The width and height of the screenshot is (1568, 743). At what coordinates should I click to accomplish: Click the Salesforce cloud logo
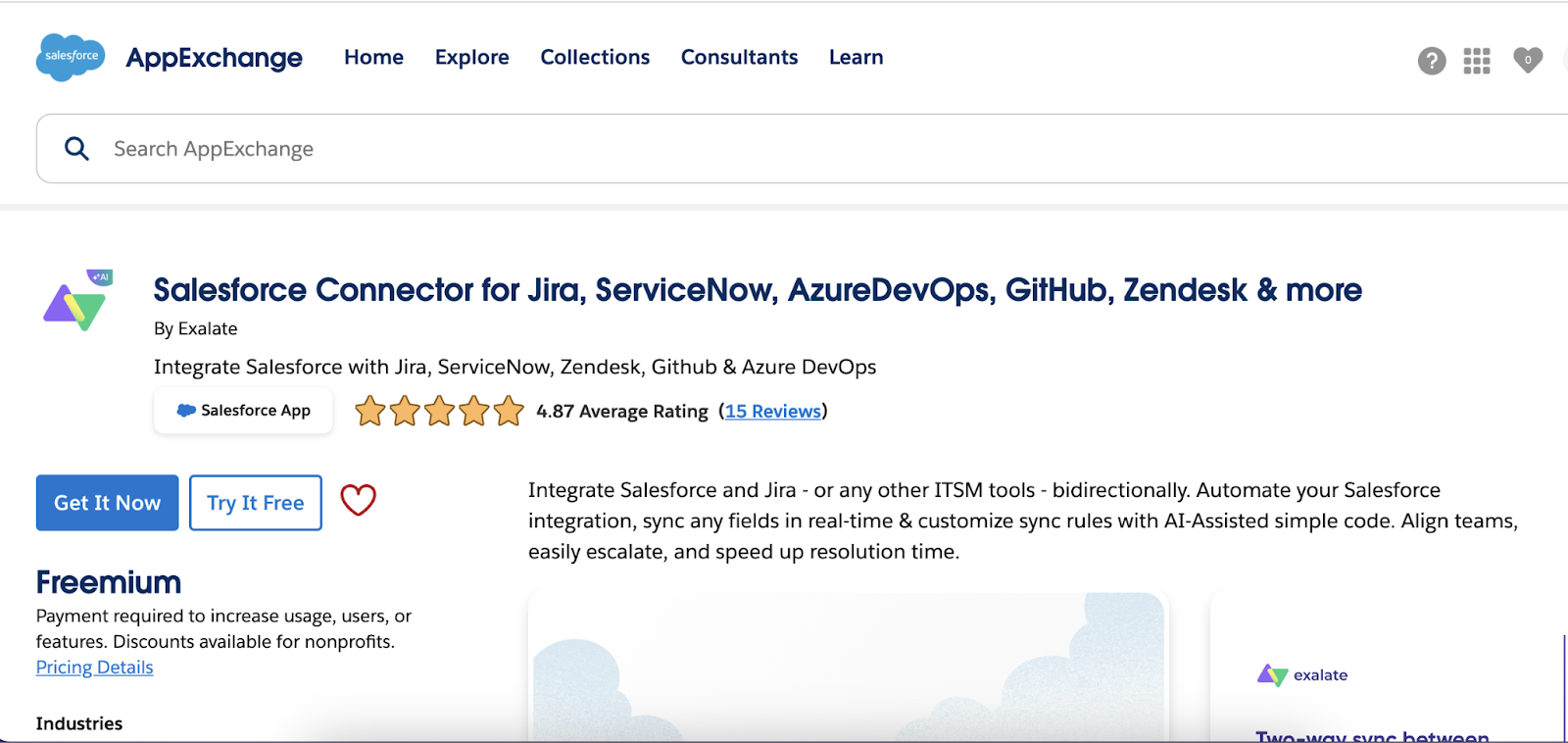71,57
